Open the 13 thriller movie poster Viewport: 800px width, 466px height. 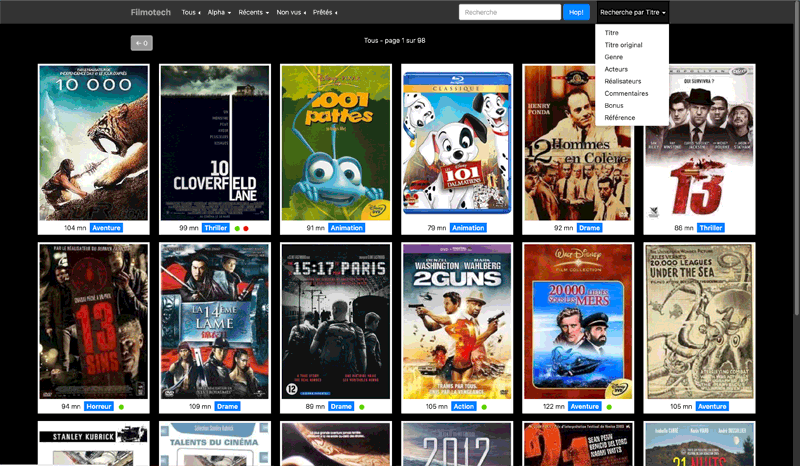699,143
